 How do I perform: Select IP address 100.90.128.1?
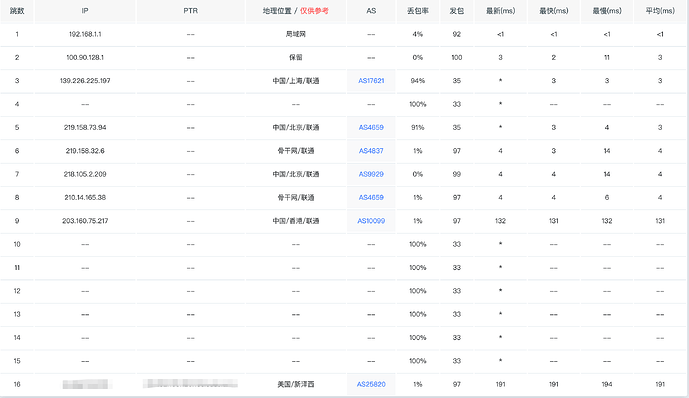(85, 58)
